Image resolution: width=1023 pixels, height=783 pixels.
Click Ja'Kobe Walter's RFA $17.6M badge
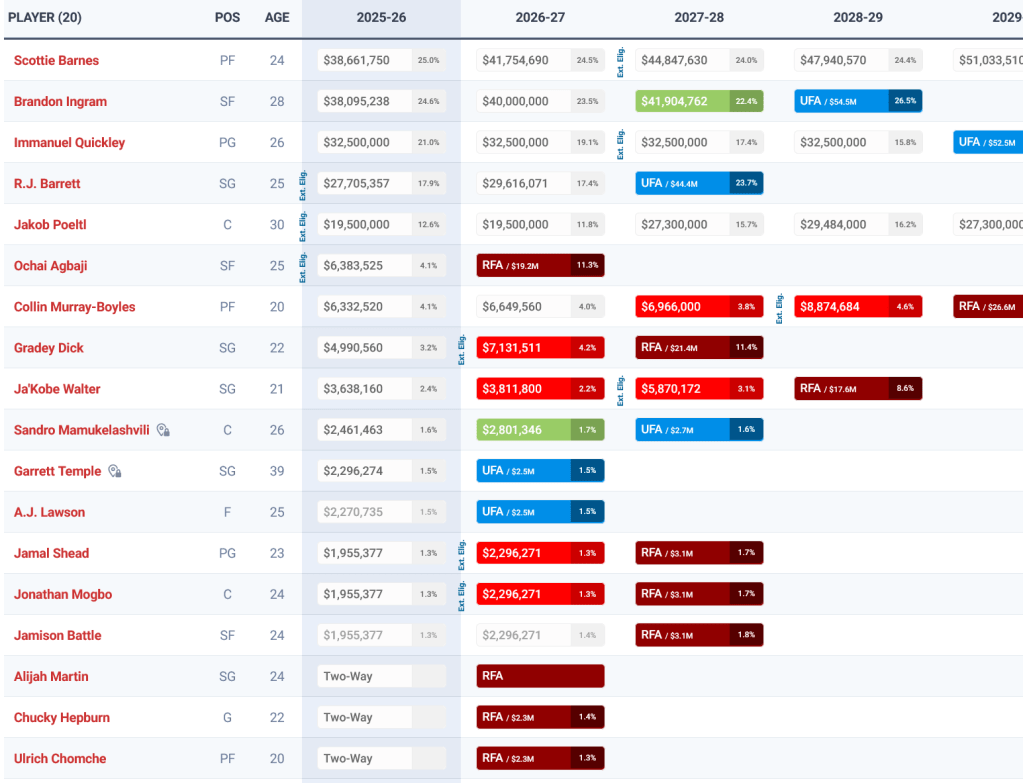pos(857,388)
